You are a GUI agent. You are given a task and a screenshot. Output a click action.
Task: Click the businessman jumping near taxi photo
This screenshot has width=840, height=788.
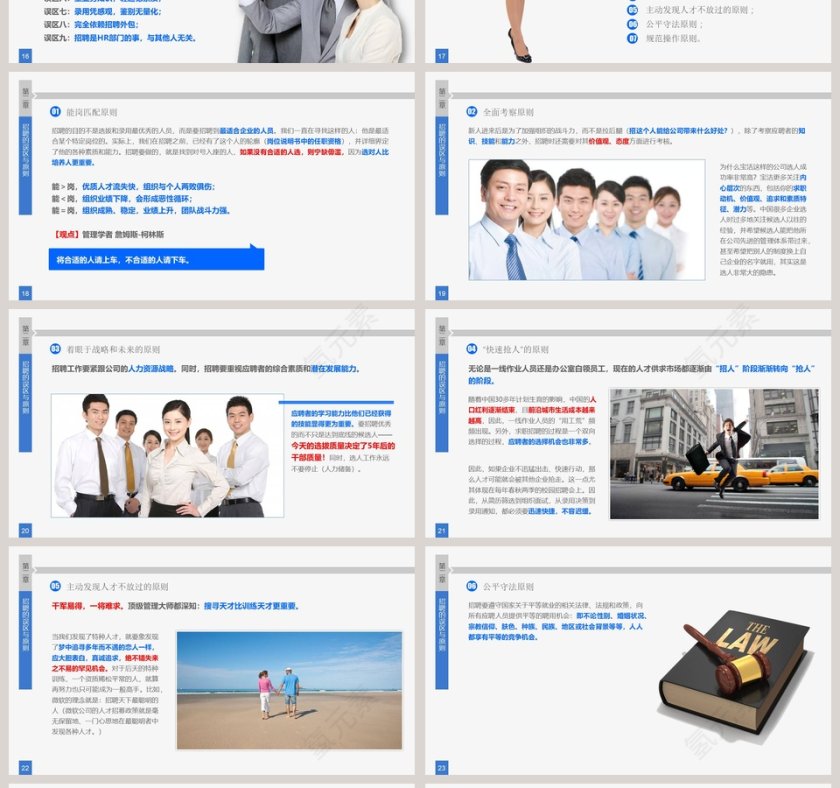(x=714, y=453)
